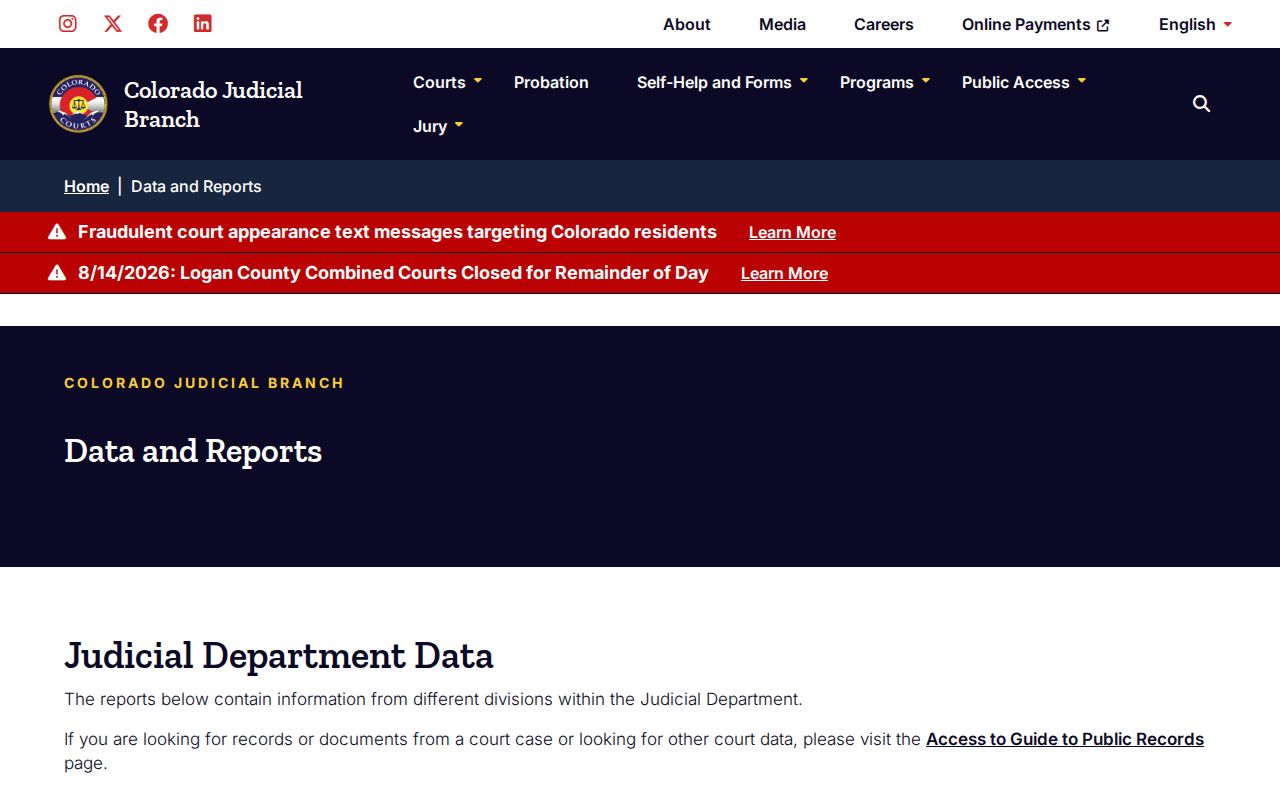Screen dimensions: 1280x800
Task: Click the Colorado Judicial Branch site title
Action: pyautogui.click(x=213, y=104)
